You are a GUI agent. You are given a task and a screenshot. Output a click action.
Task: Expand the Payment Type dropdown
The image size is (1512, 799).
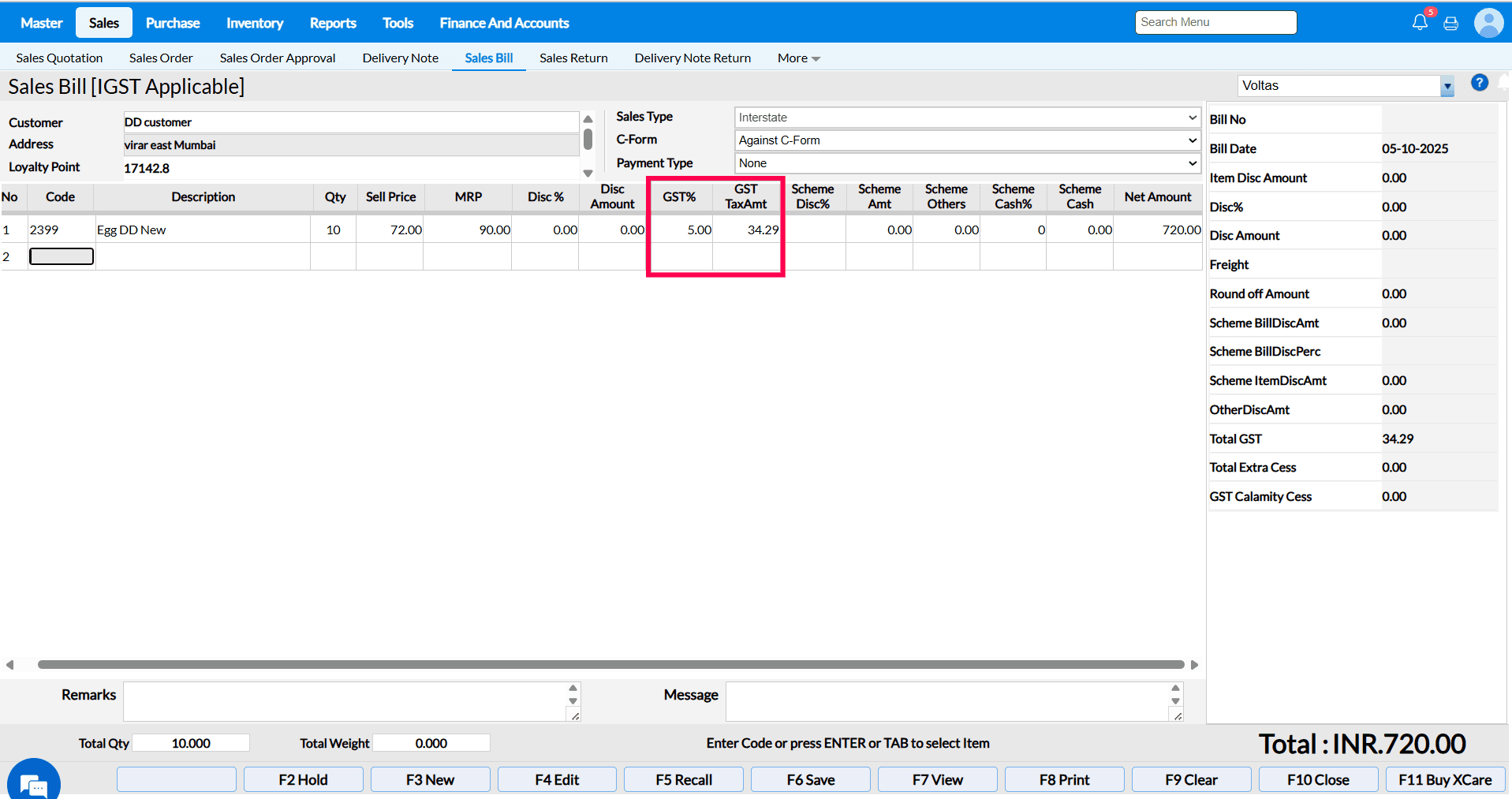[x=967, y=163]
